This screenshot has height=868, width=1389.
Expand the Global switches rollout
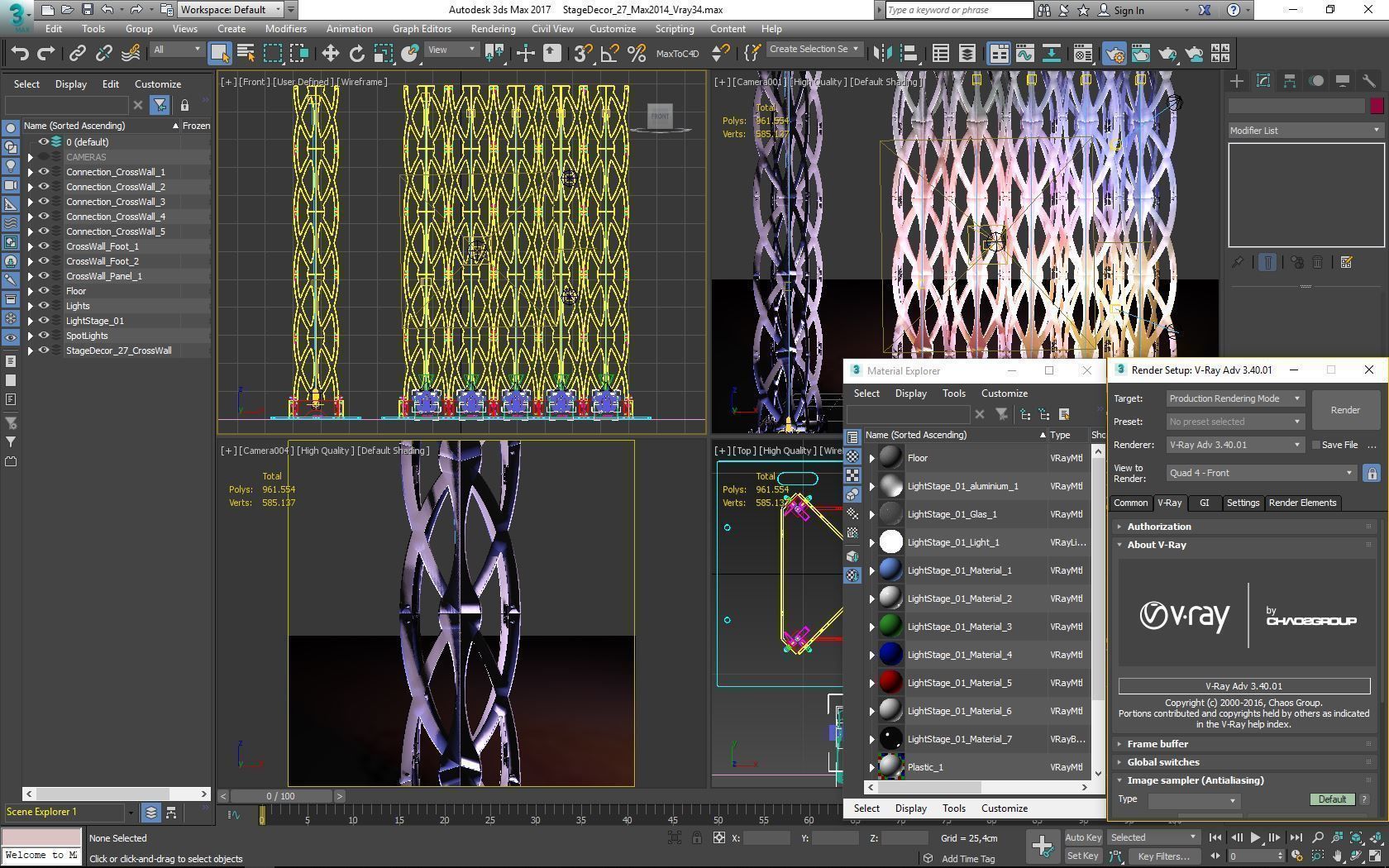coord(1162,762)
